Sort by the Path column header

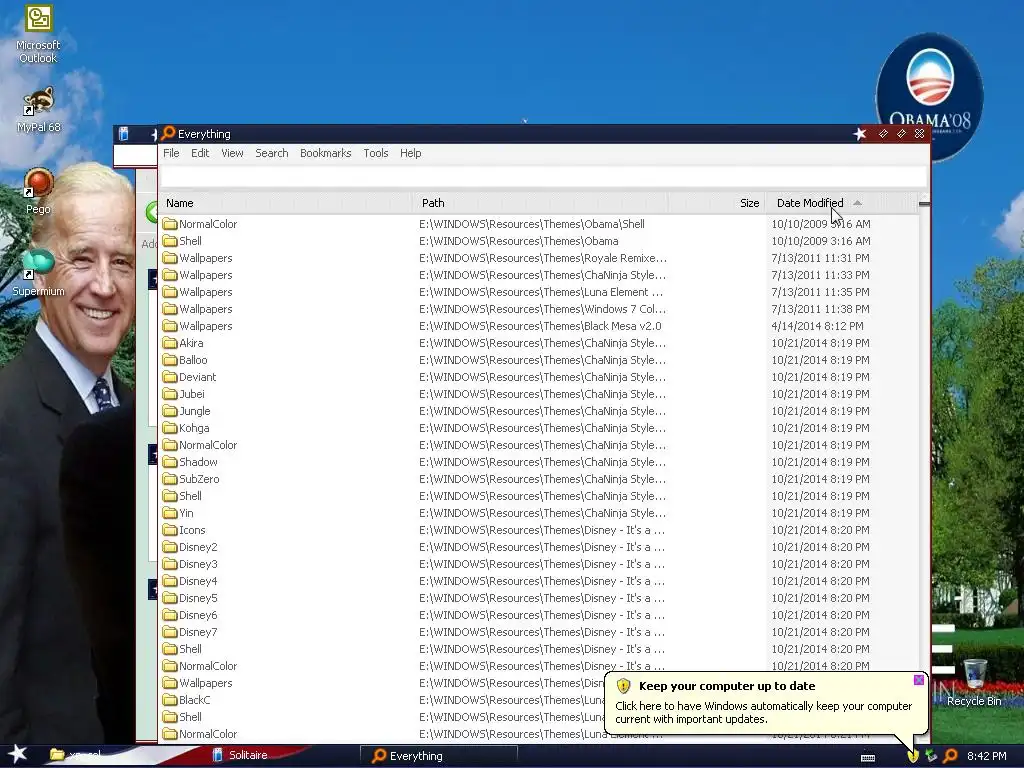[541, 203]
